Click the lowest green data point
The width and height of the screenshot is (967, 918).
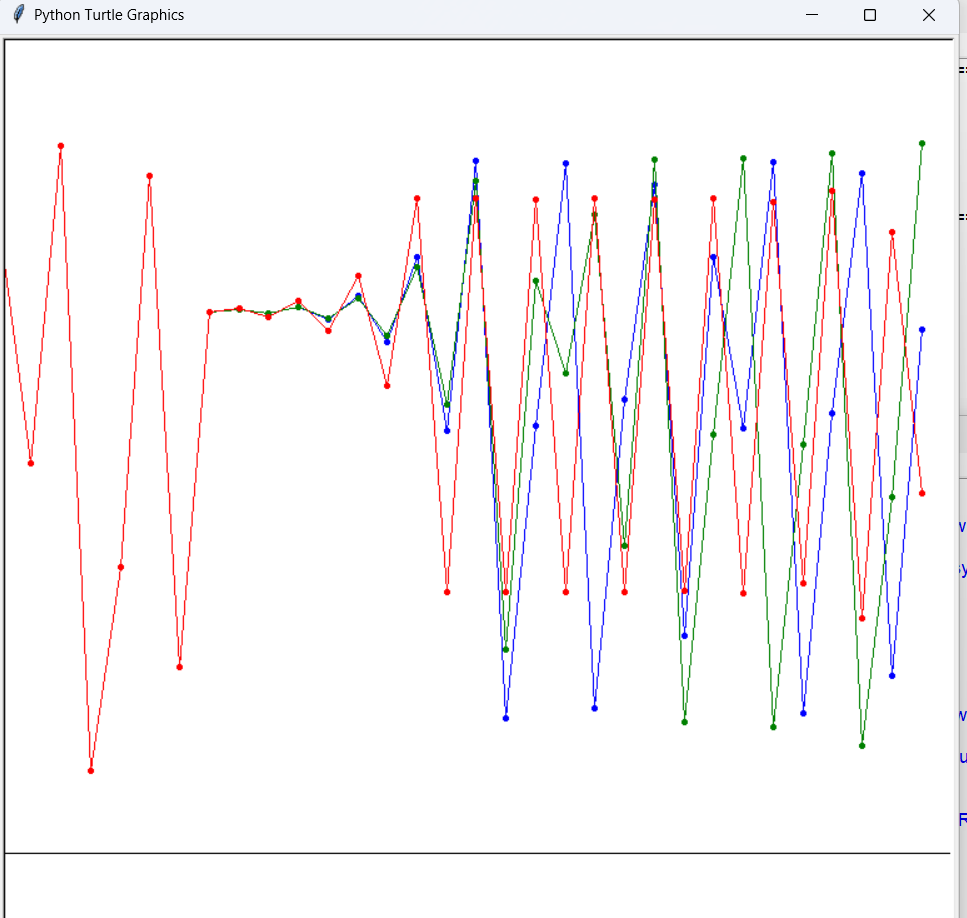[862, 745]
